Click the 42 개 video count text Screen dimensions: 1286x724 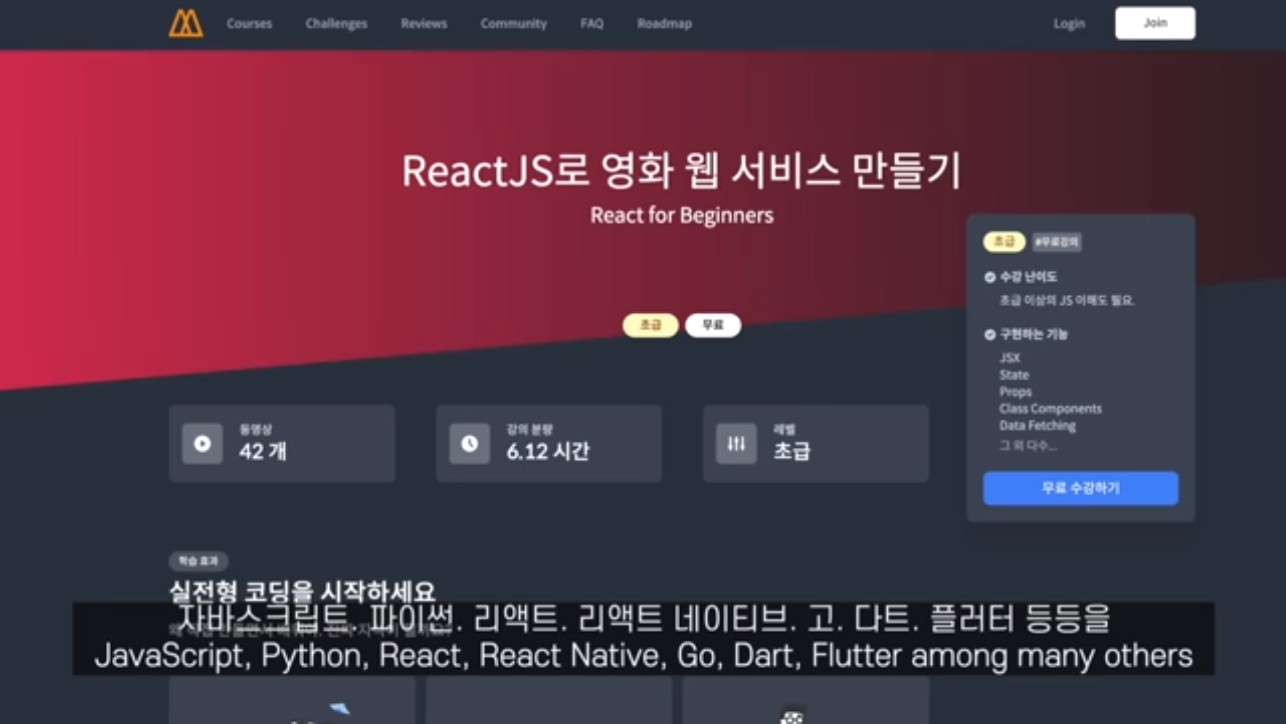tap(263, 451)
